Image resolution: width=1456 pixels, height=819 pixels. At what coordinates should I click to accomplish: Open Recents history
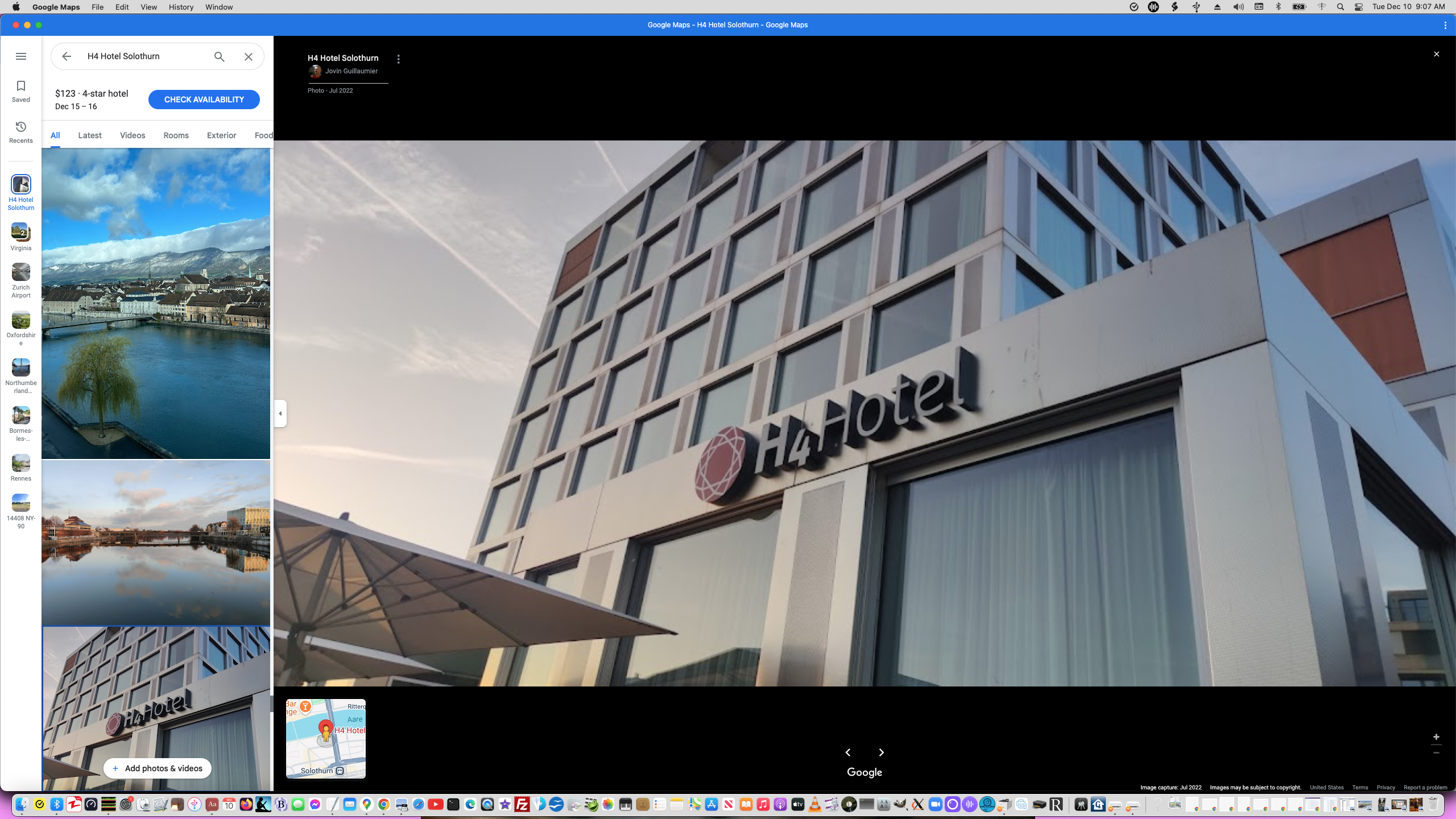[21, 132]
